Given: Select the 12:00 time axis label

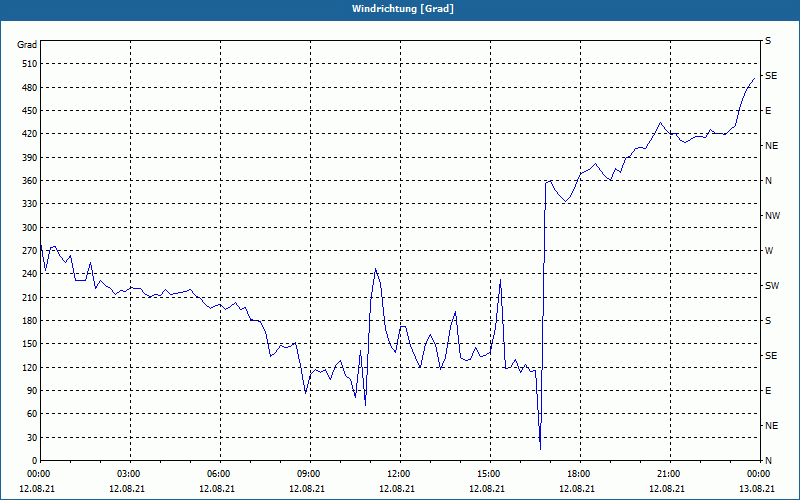Looking at the screenshot, I should (396, 473).
